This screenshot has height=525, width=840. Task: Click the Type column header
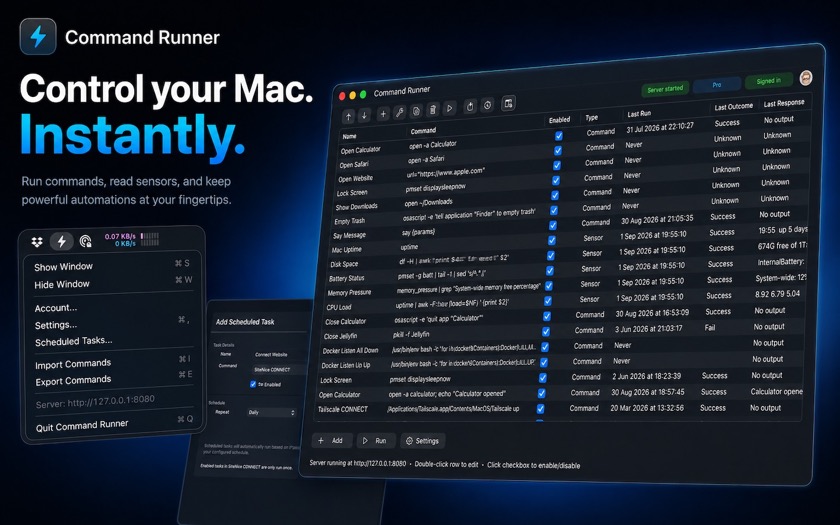point(591,117)
